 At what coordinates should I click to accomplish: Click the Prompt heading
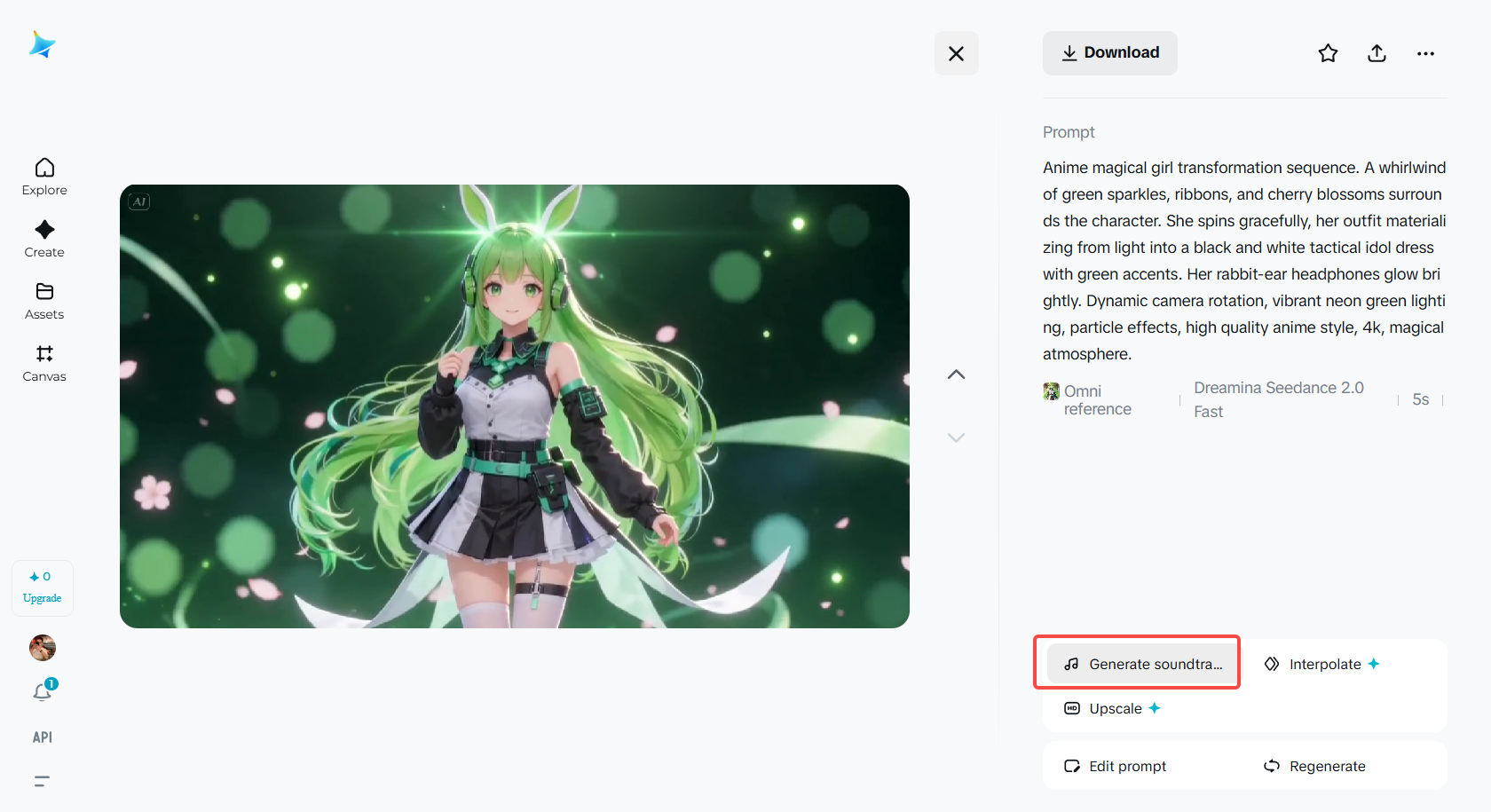1069,132
